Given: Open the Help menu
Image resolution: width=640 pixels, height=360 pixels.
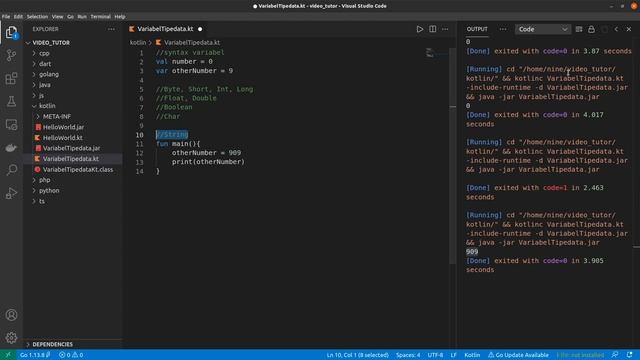Looking at the screenshot, I should point(120,17).
